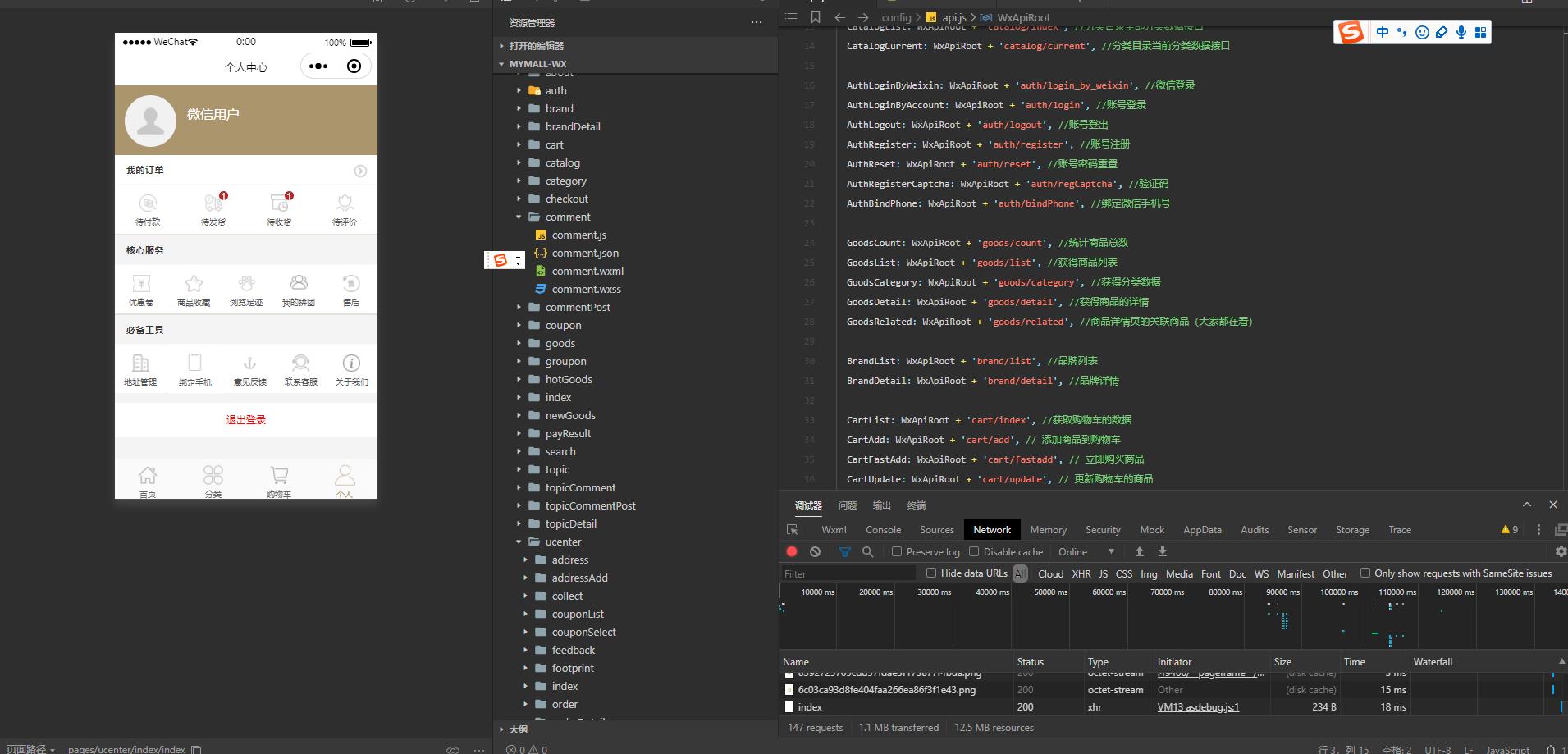1568x754 pixels.
Task: Open the devtools three-dot customize menu
Action: click(x=1538, y=530)
